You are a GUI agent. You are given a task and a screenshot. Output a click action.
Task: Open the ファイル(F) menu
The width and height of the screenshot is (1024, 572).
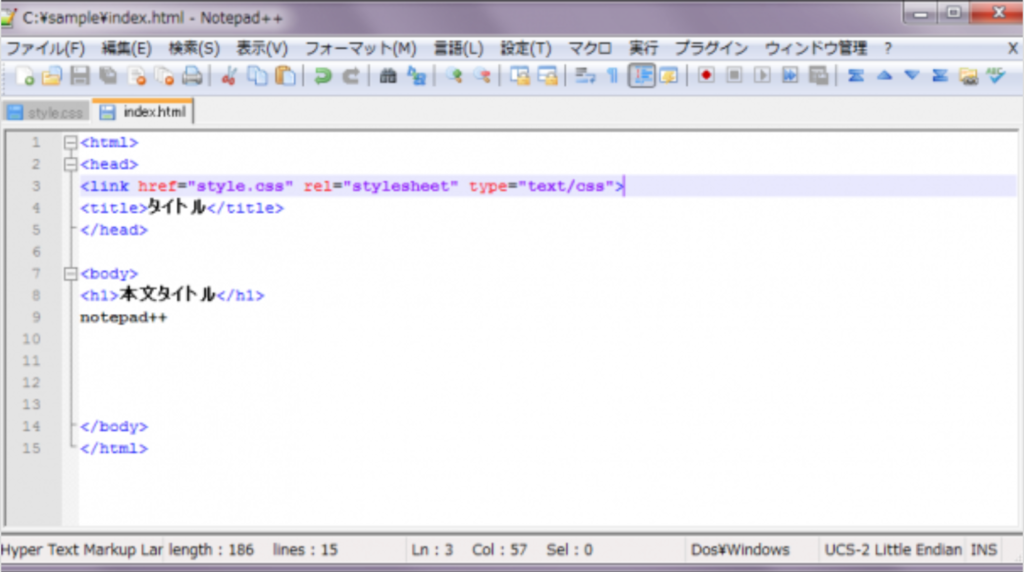tap(45, 48)
